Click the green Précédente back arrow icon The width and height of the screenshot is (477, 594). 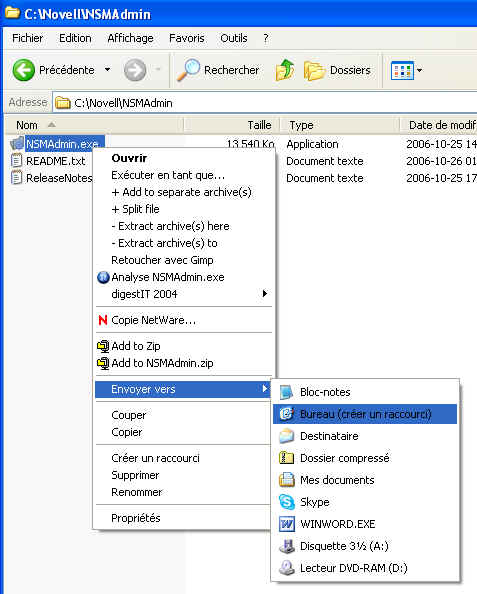(23, 70)
